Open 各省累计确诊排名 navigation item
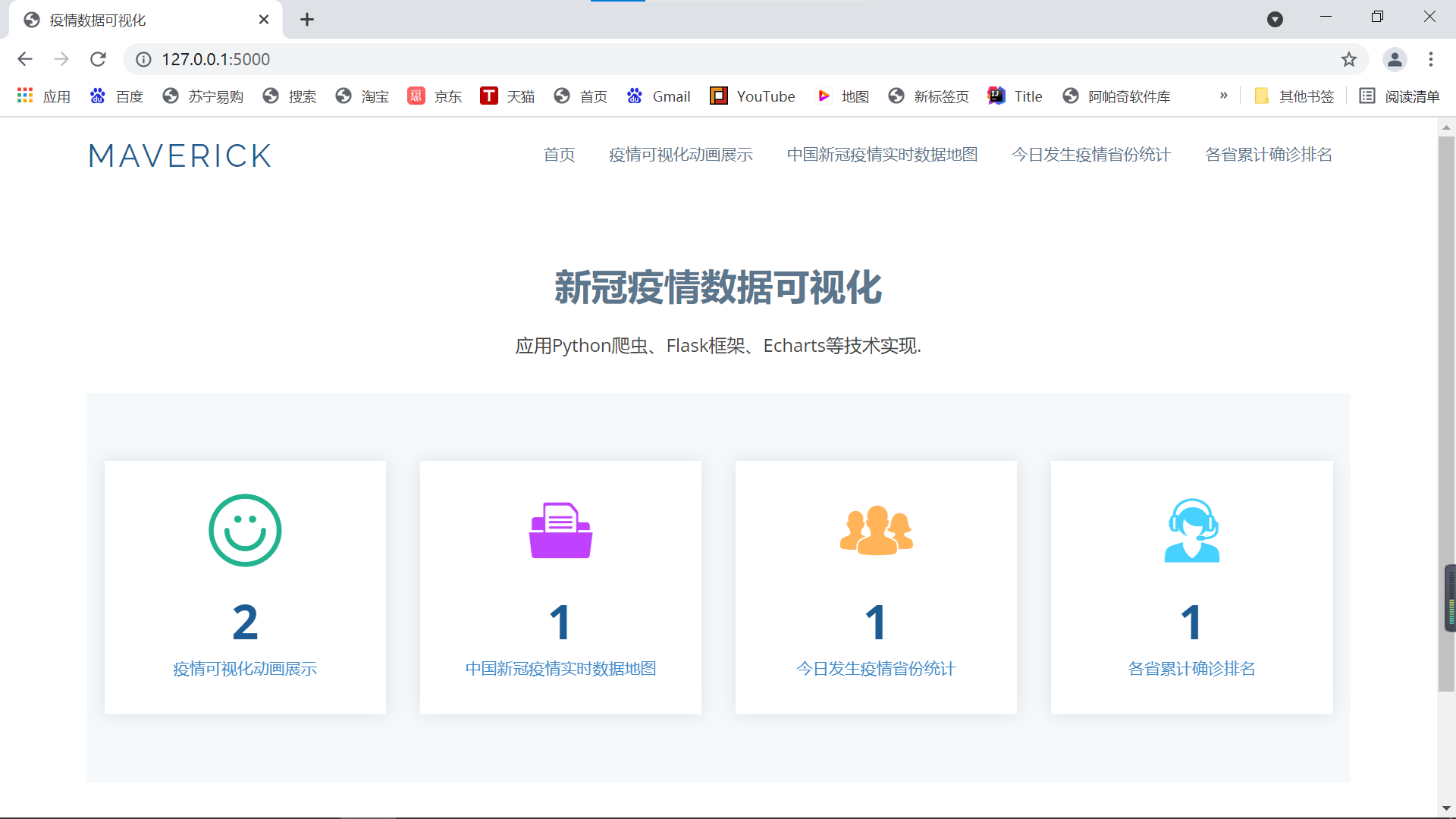Viewport: 1456px width, 819px height. click(1268, 155)
